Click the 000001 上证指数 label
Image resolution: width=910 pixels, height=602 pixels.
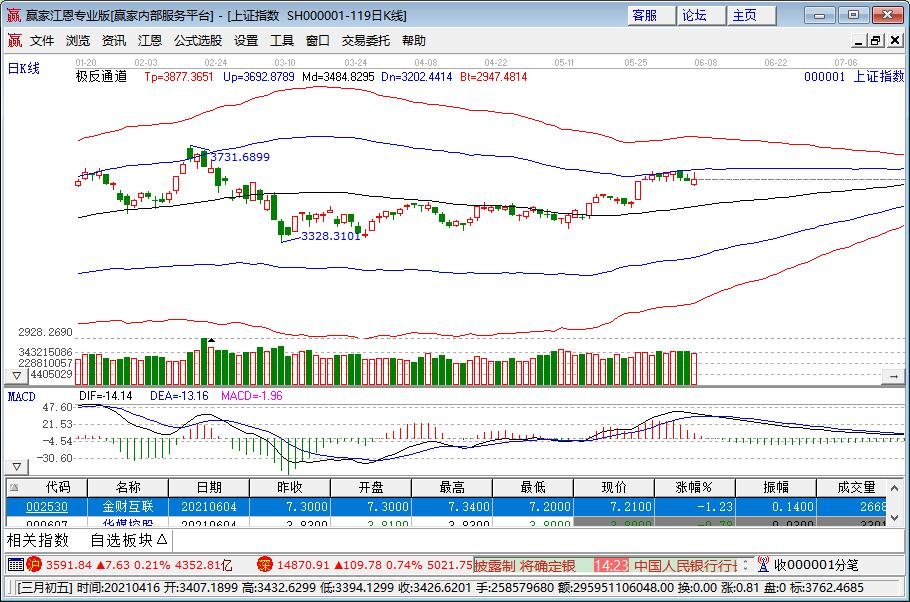(854, 76)
